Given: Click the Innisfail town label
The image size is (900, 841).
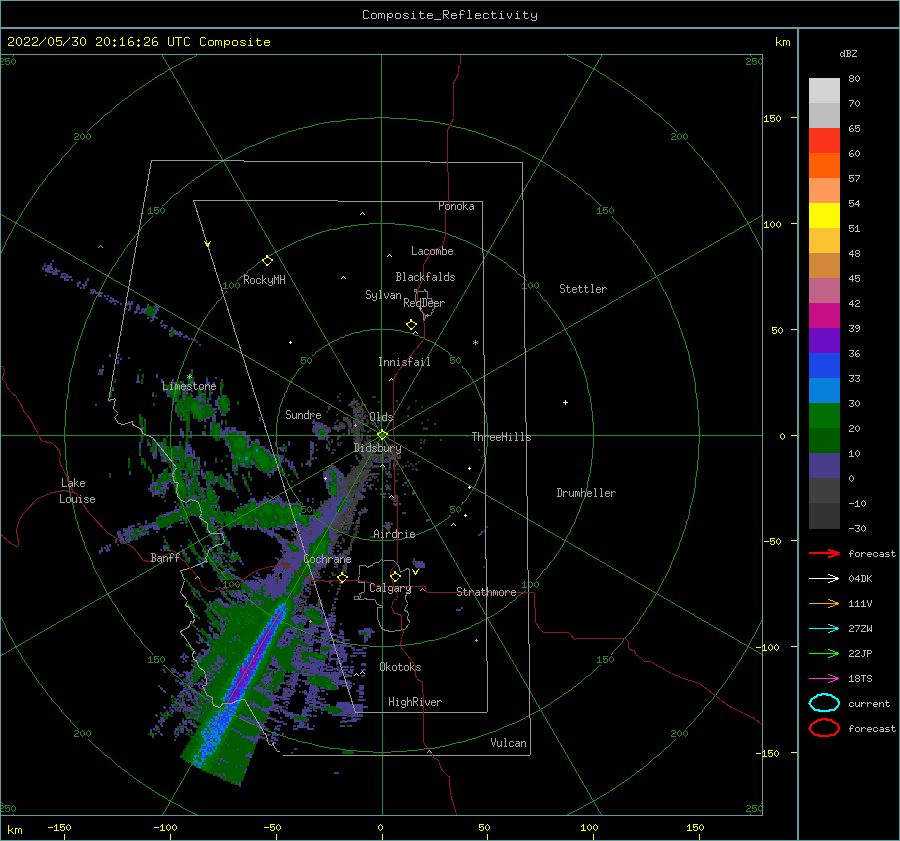Looking at the screenshot, I should click(x=404, y=362).
